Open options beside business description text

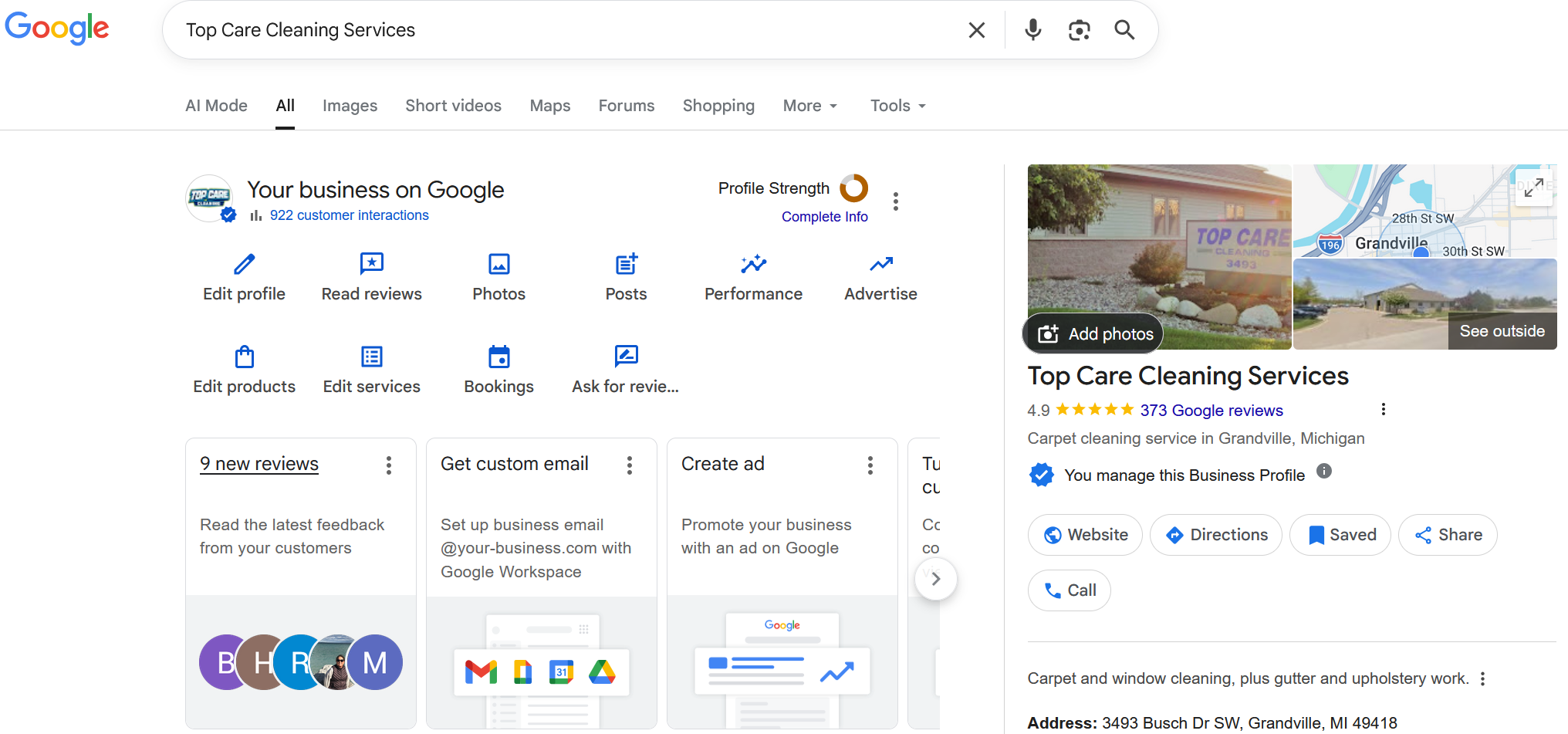1482,678
